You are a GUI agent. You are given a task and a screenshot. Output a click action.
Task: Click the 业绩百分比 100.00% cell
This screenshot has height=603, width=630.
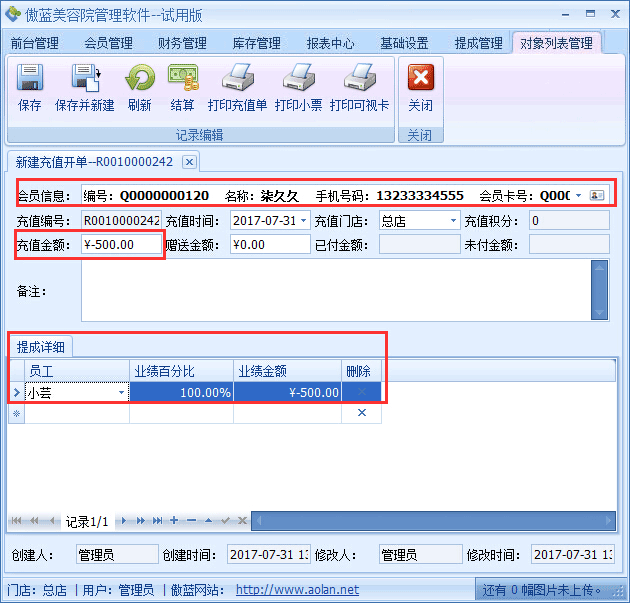pos(181,392)
